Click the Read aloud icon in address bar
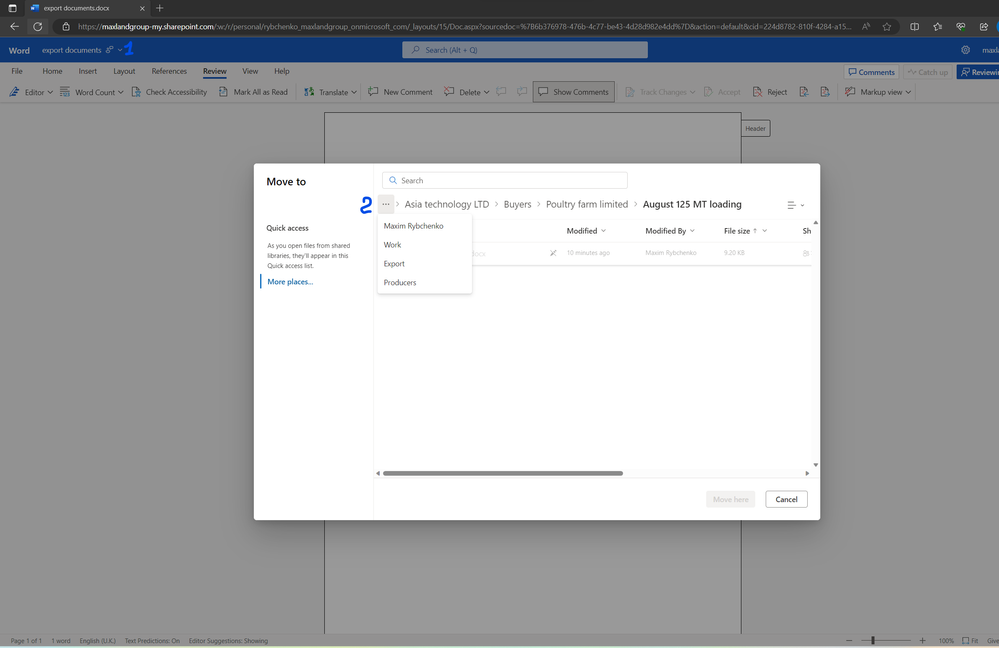Screen dimensions: 999x648 click(x=866, y=27)
